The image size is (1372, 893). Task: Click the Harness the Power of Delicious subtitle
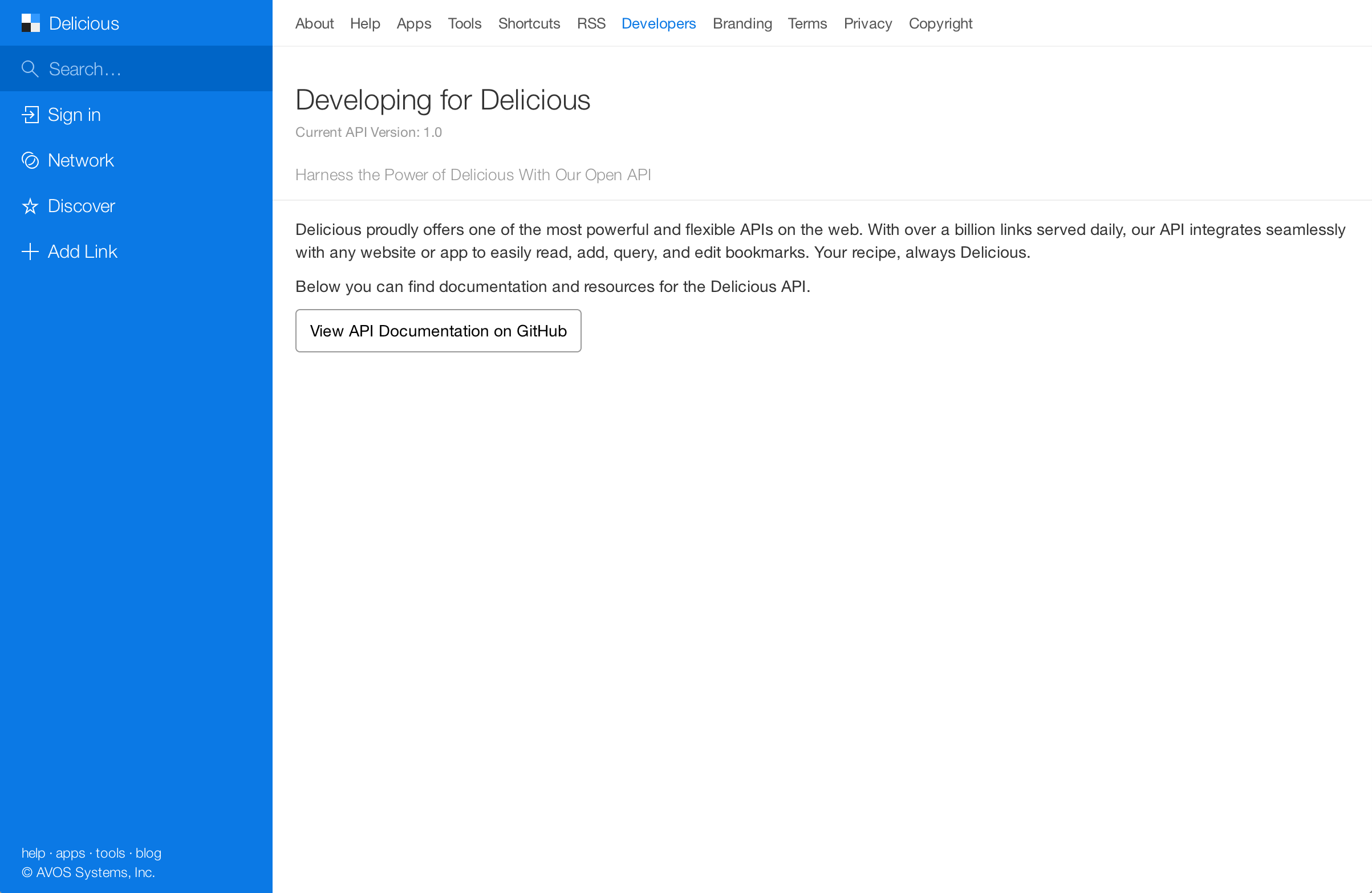click(473, 174)
